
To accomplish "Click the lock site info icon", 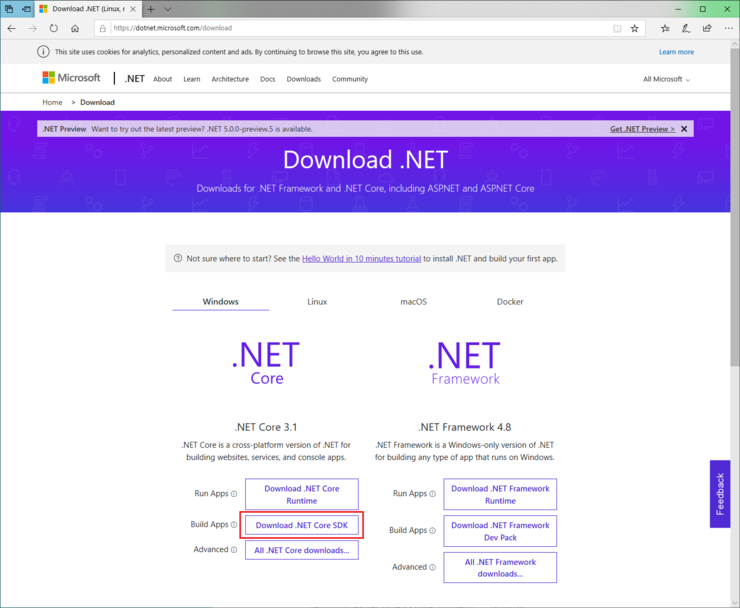I will coord(102,28).
